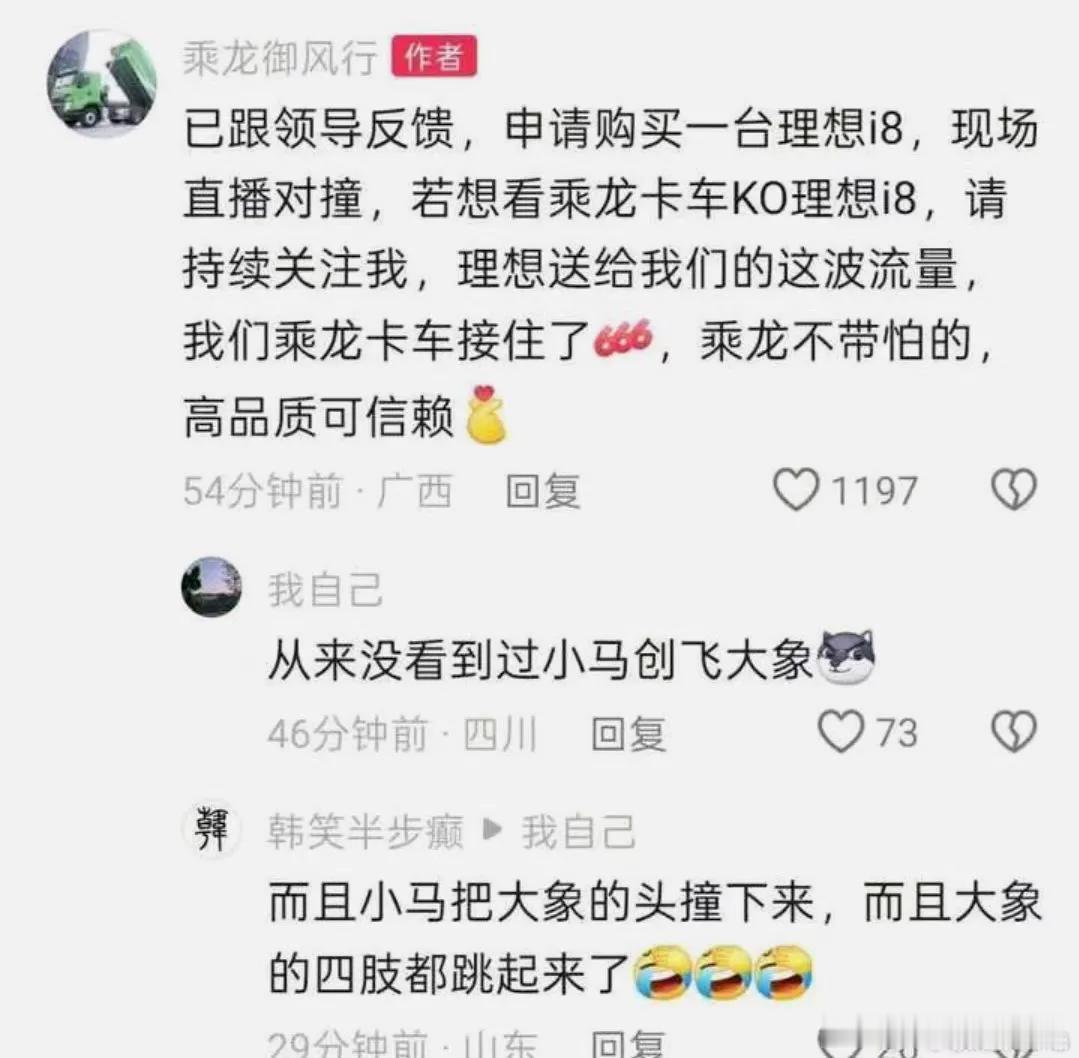
Task: Tap the red 666 sticker
Action: pyautogui.click(x=623, y=339)
